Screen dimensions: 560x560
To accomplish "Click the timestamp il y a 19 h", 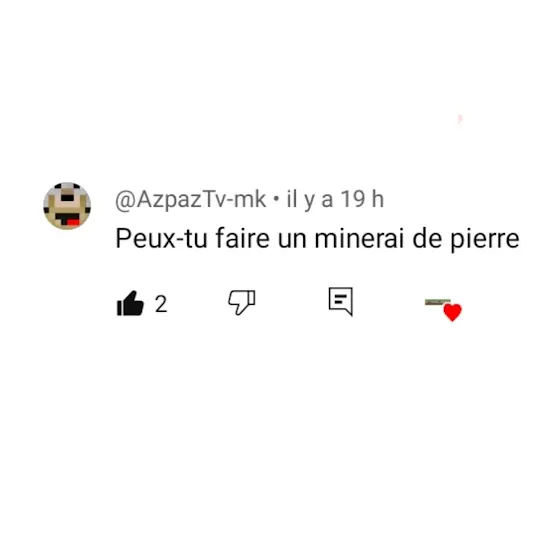I will click(x=335, y=199).
